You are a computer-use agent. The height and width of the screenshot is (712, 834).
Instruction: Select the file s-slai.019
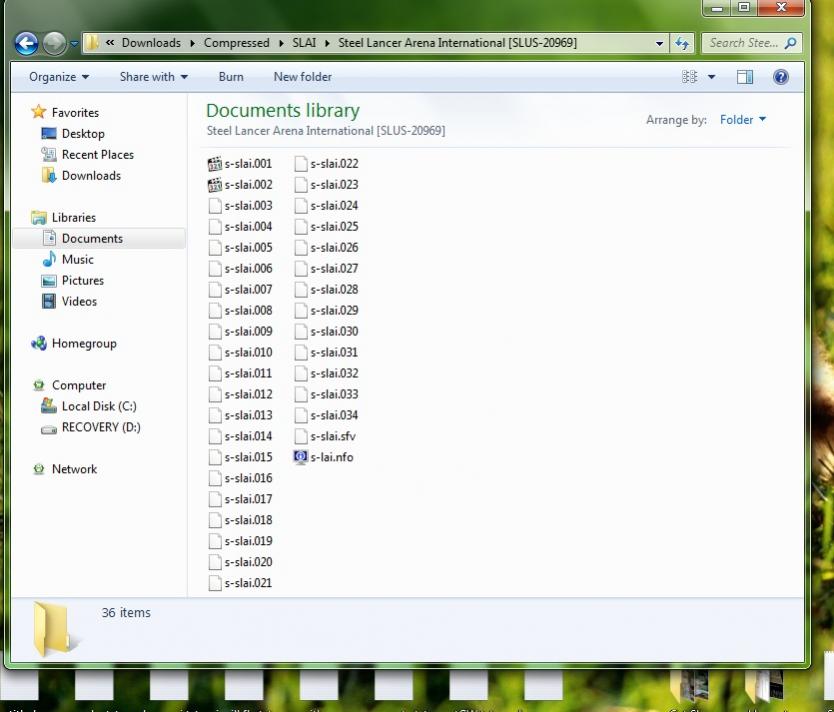(x=240, y=541)
